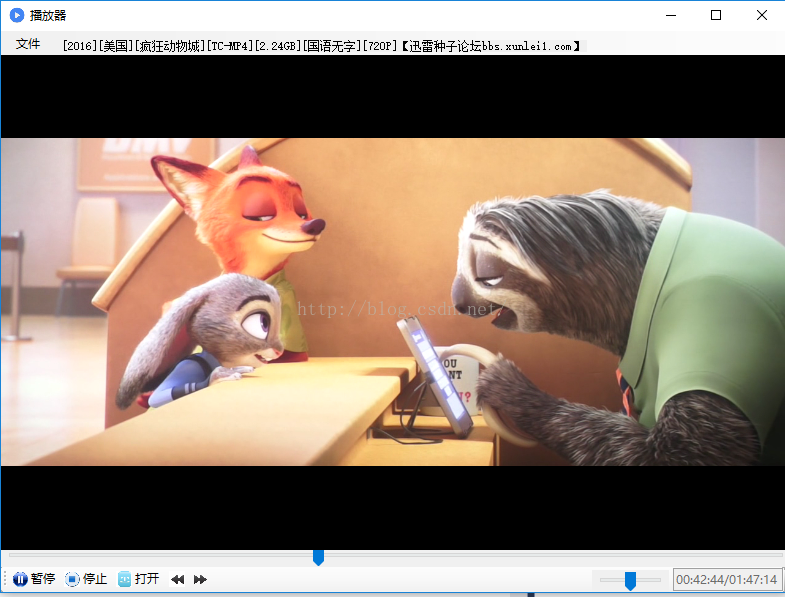Click the playback progress slider handle
785x597 pixels.
click(318, 557)
